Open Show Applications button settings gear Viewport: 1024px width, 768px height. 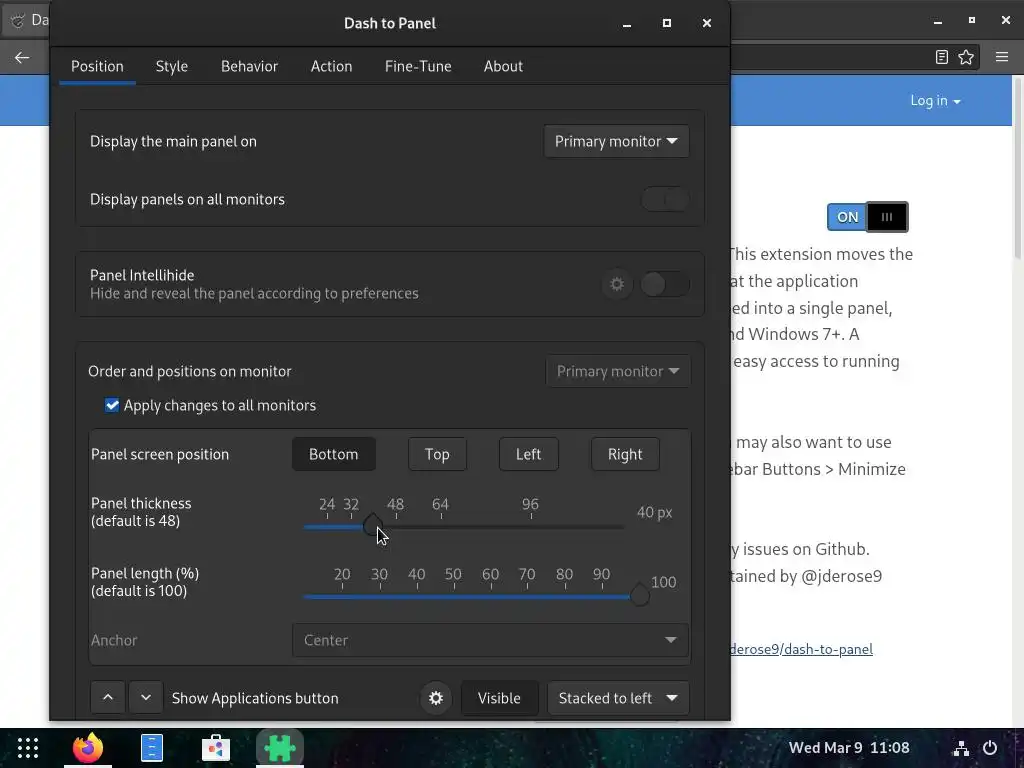436,698
